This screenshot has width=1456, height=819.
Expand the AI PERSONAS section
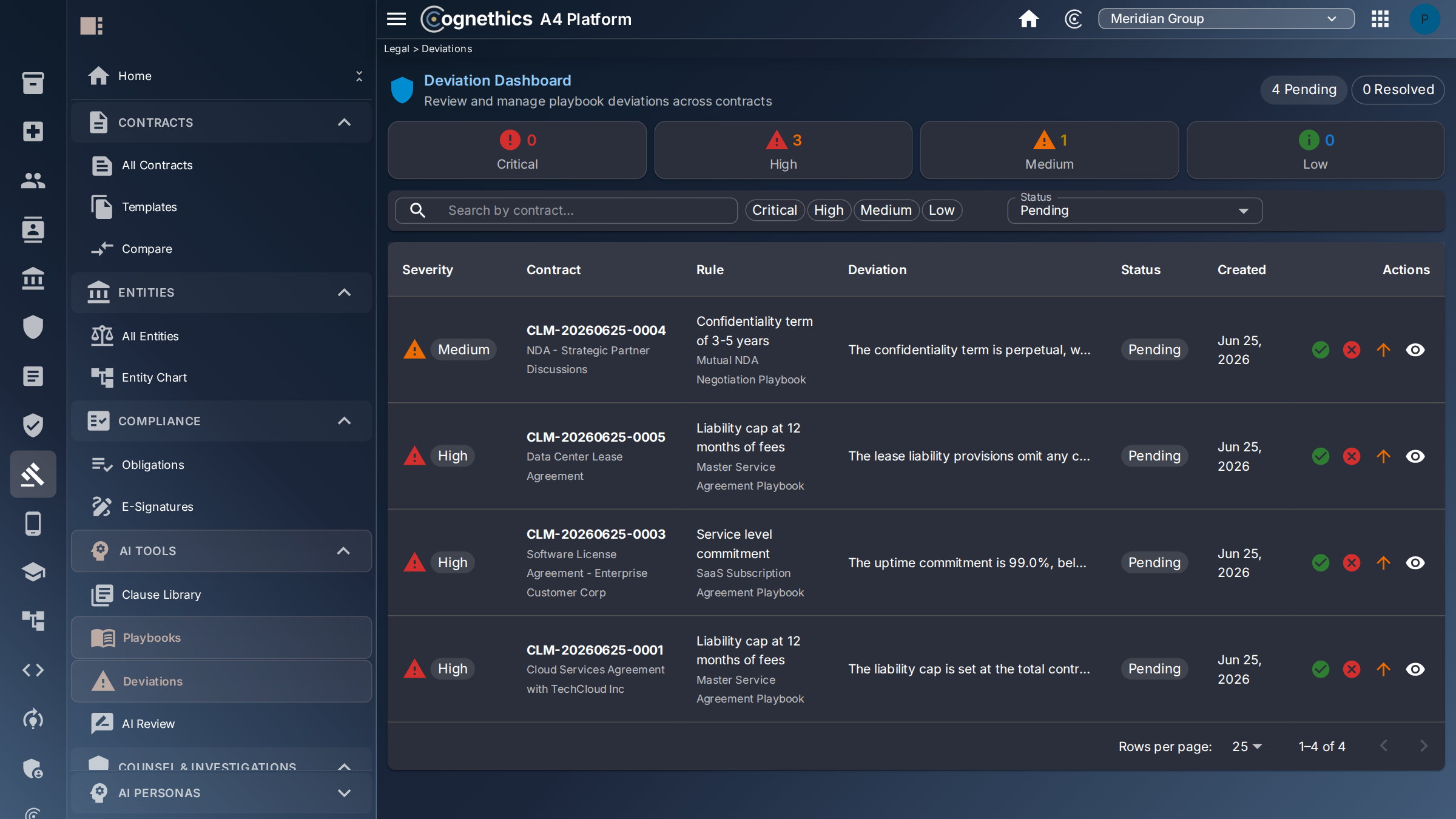(221, 793)
